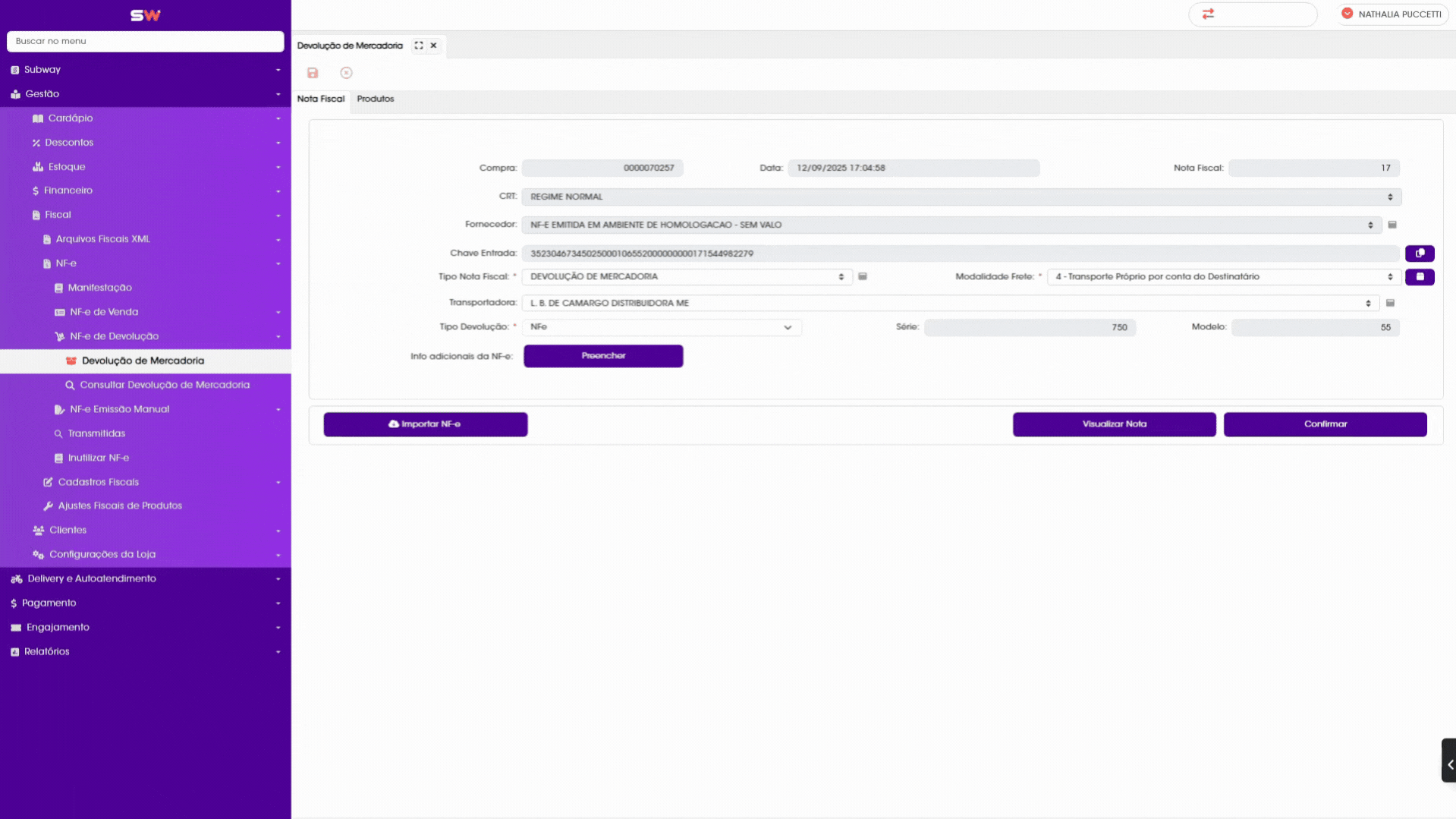This screenshot has height=819, width=1456.
Task: Click the lookup icon next to Transportadora
Action: pyautogui.click(x=1390, y=303)
